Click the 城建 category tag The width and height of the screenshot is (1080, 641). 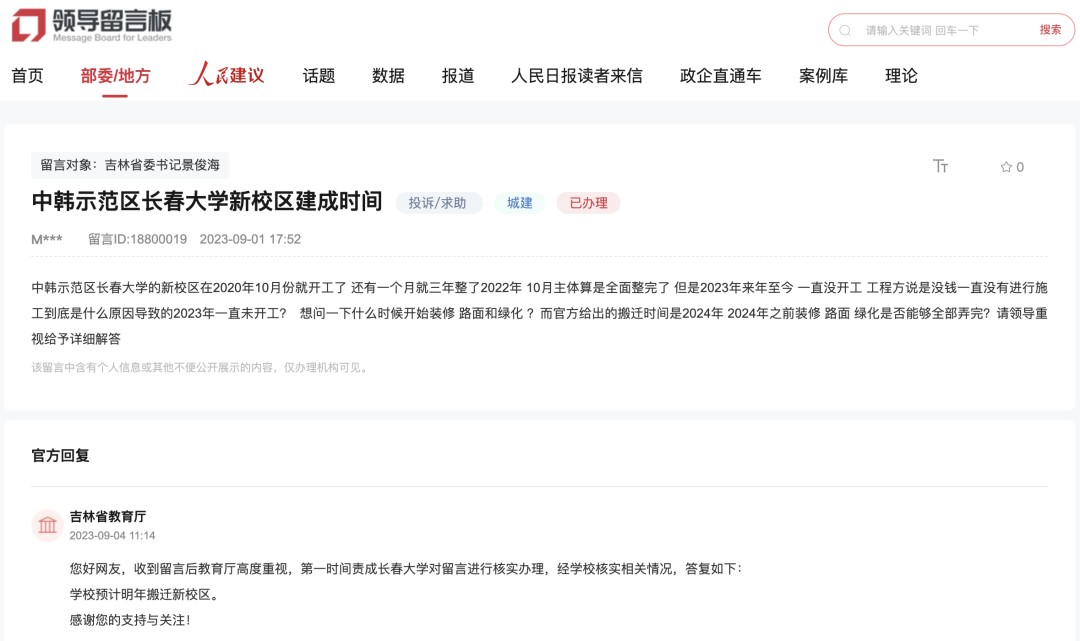(x=519, y=203)
